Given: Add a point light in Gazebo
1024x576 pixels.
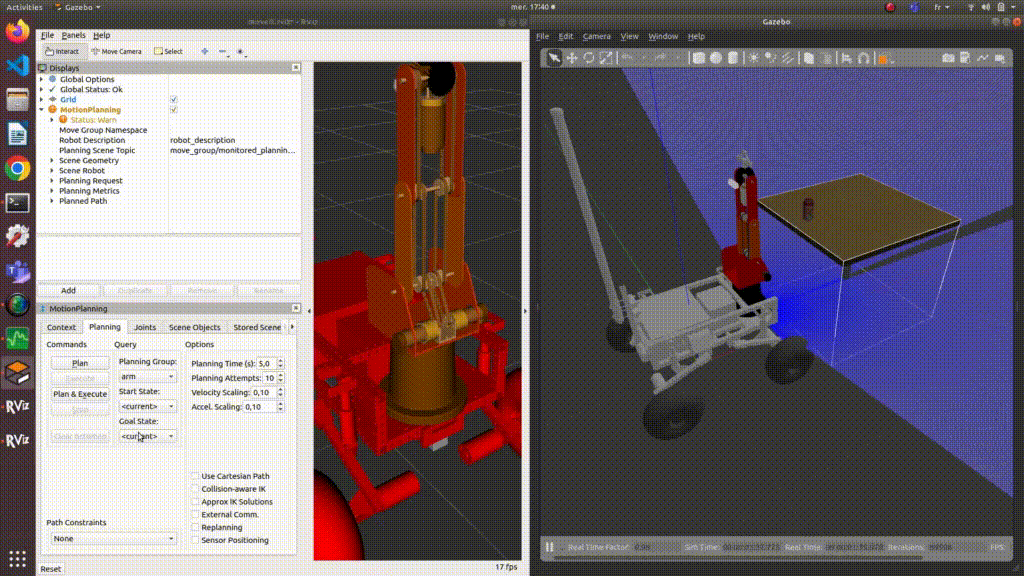Looking at the screenshot, I should 754,58.
